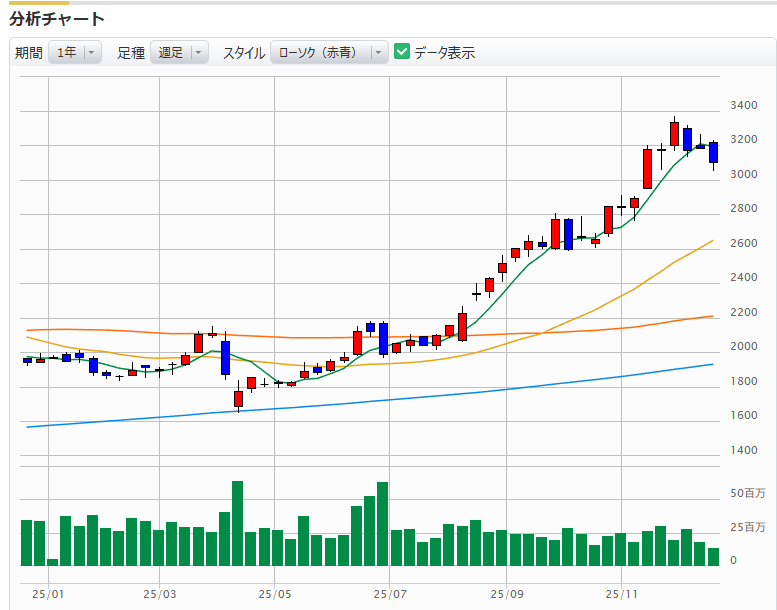Click the データ表示 label text
The image size is (777, 610).
click(x=444, y=53)
